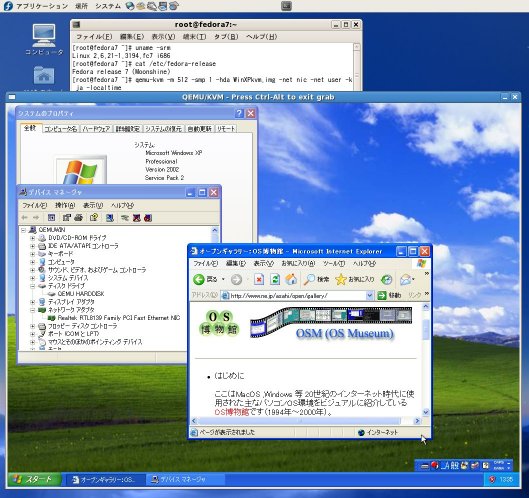Switch to the コンピュータ名 tab
This screenshot has height=498, width=529.
(x=61, y=129)
